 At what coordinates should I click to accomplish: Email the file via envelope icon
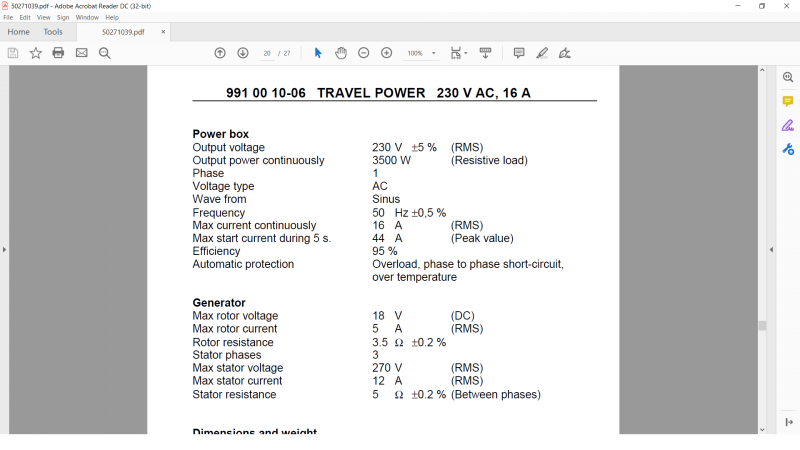(x=82, y=53)
